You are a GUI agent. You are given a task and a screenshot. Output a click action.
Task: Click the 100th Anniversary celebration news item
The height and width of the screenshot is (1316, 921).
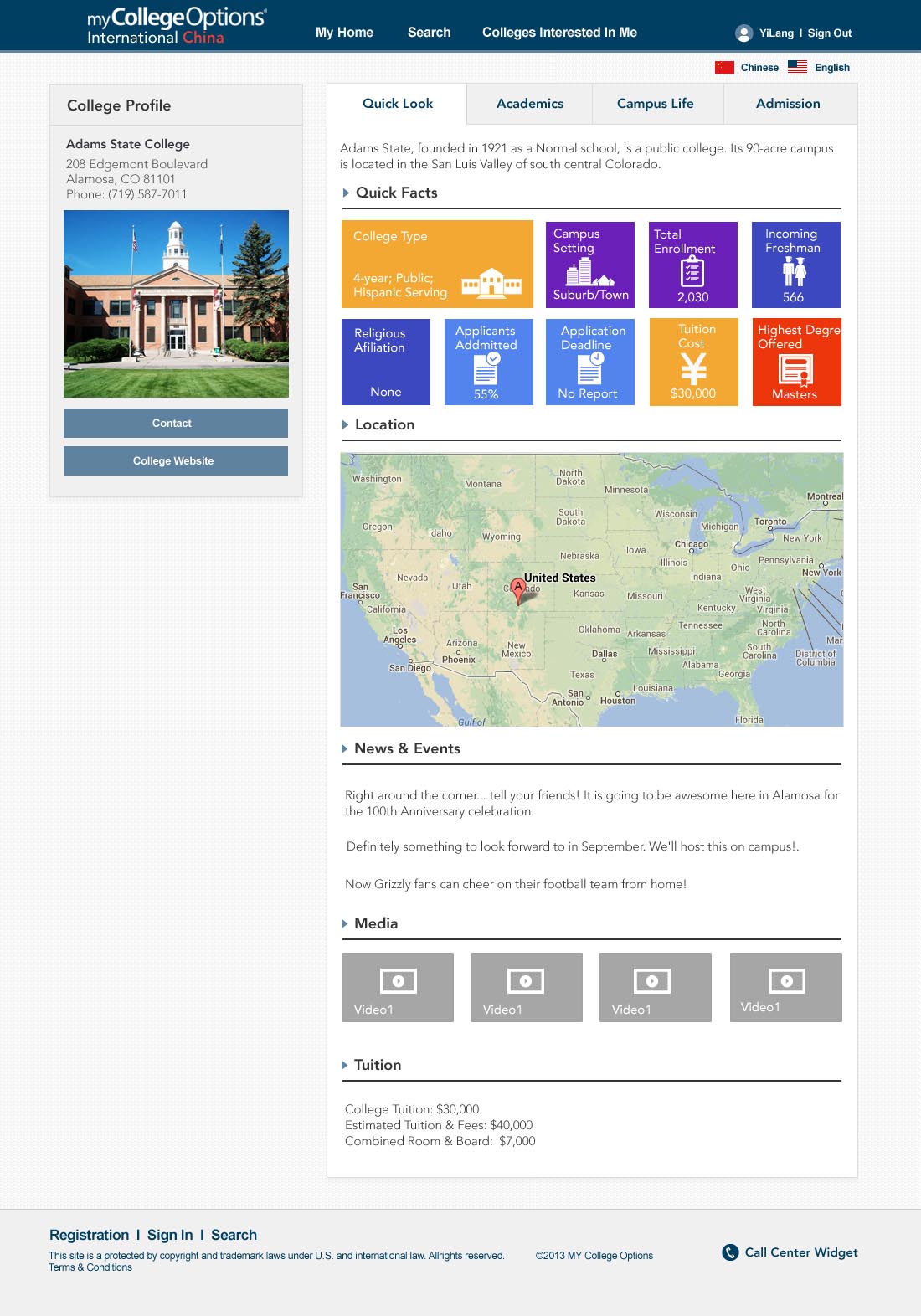[x=592, y=803]
